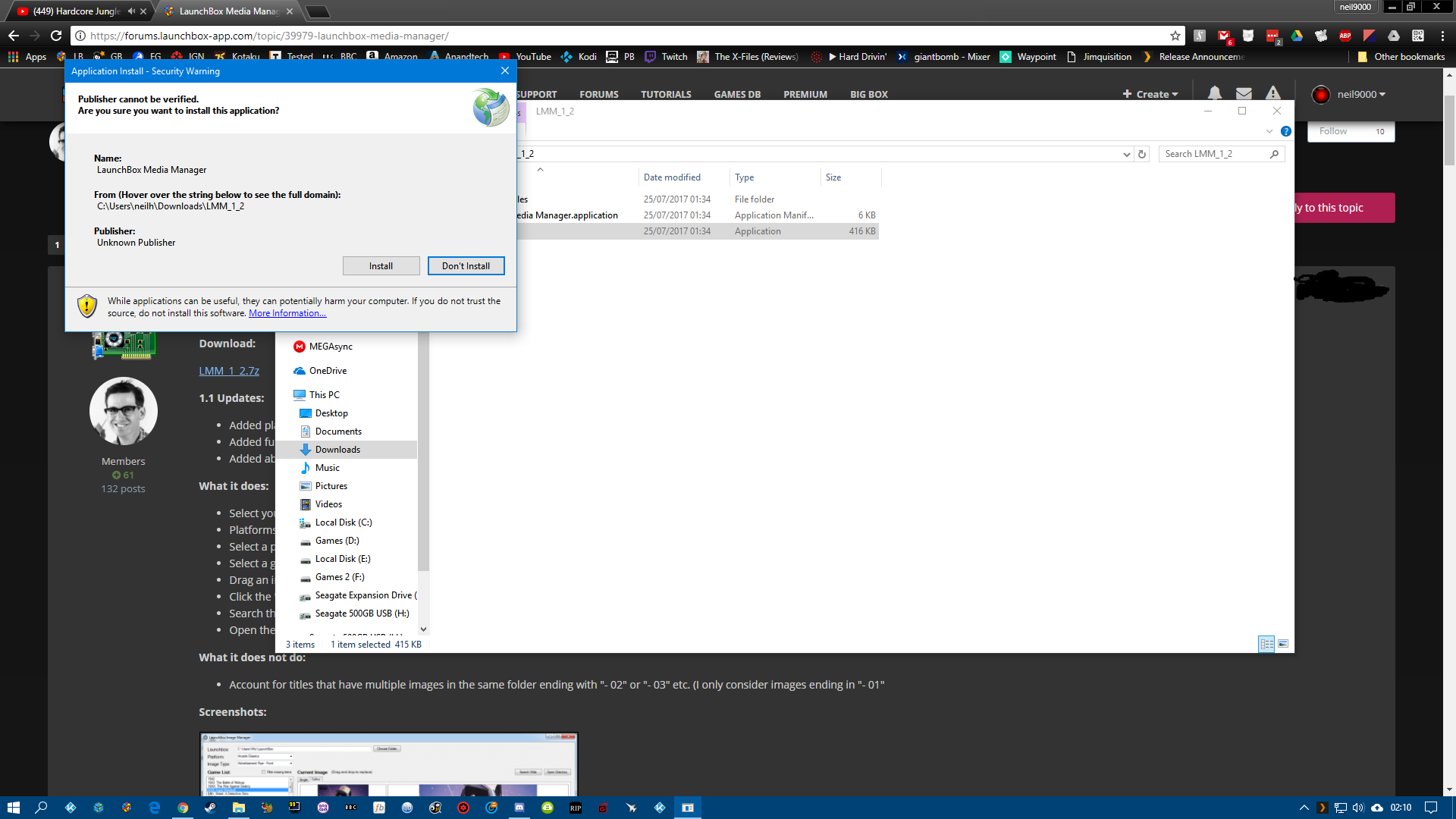Open the Chrome three-dot menu
The image size is (1456, 819).
tap(1442, 36)
